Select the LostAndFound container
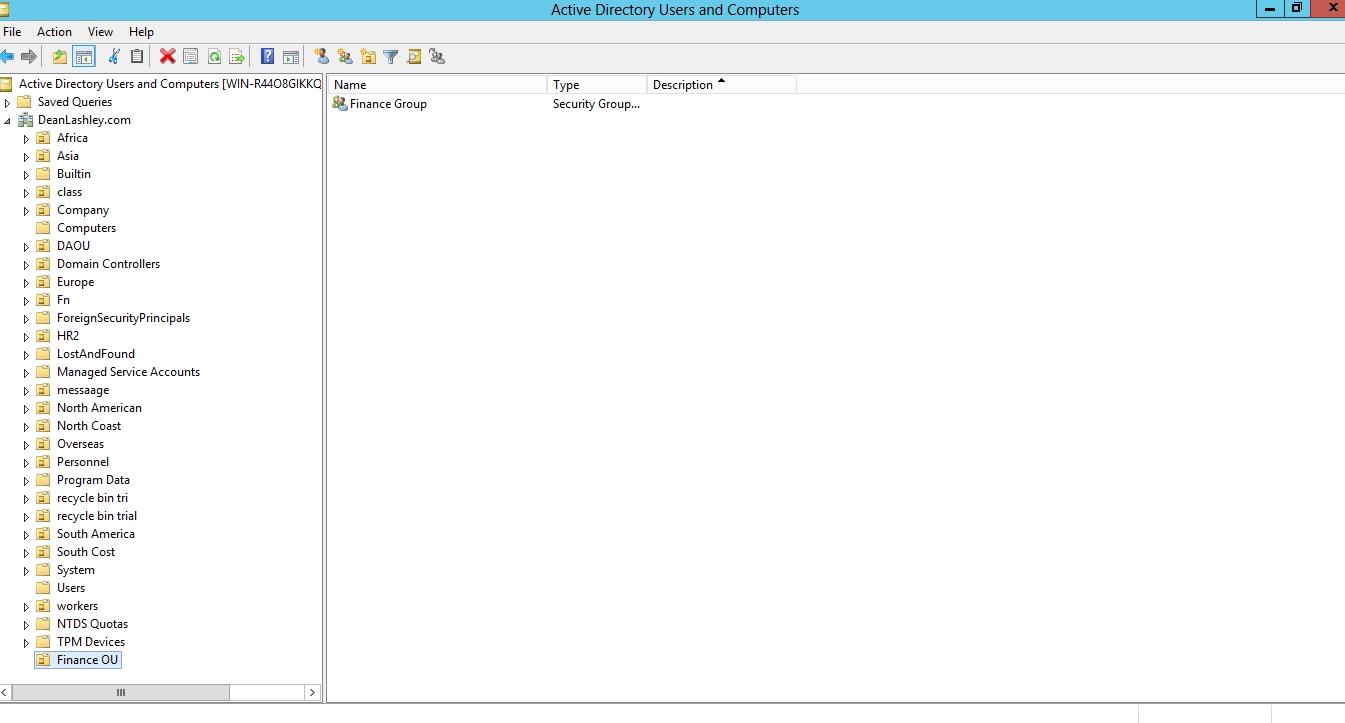 96,354
